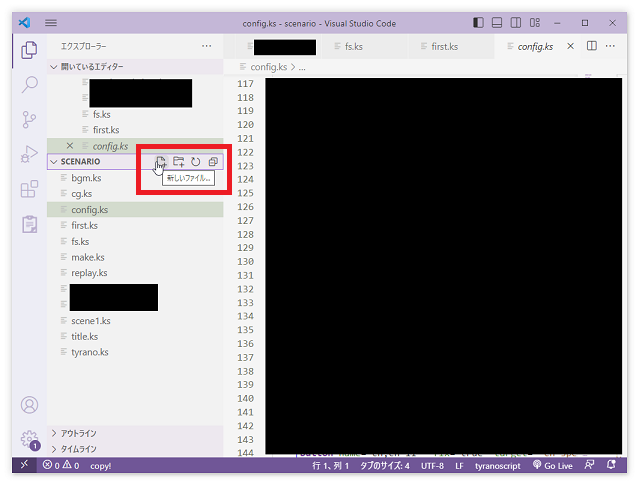Split the editor to the right
Image resolution: width=639 pixels, height=485 pixels.
(592, 46)
